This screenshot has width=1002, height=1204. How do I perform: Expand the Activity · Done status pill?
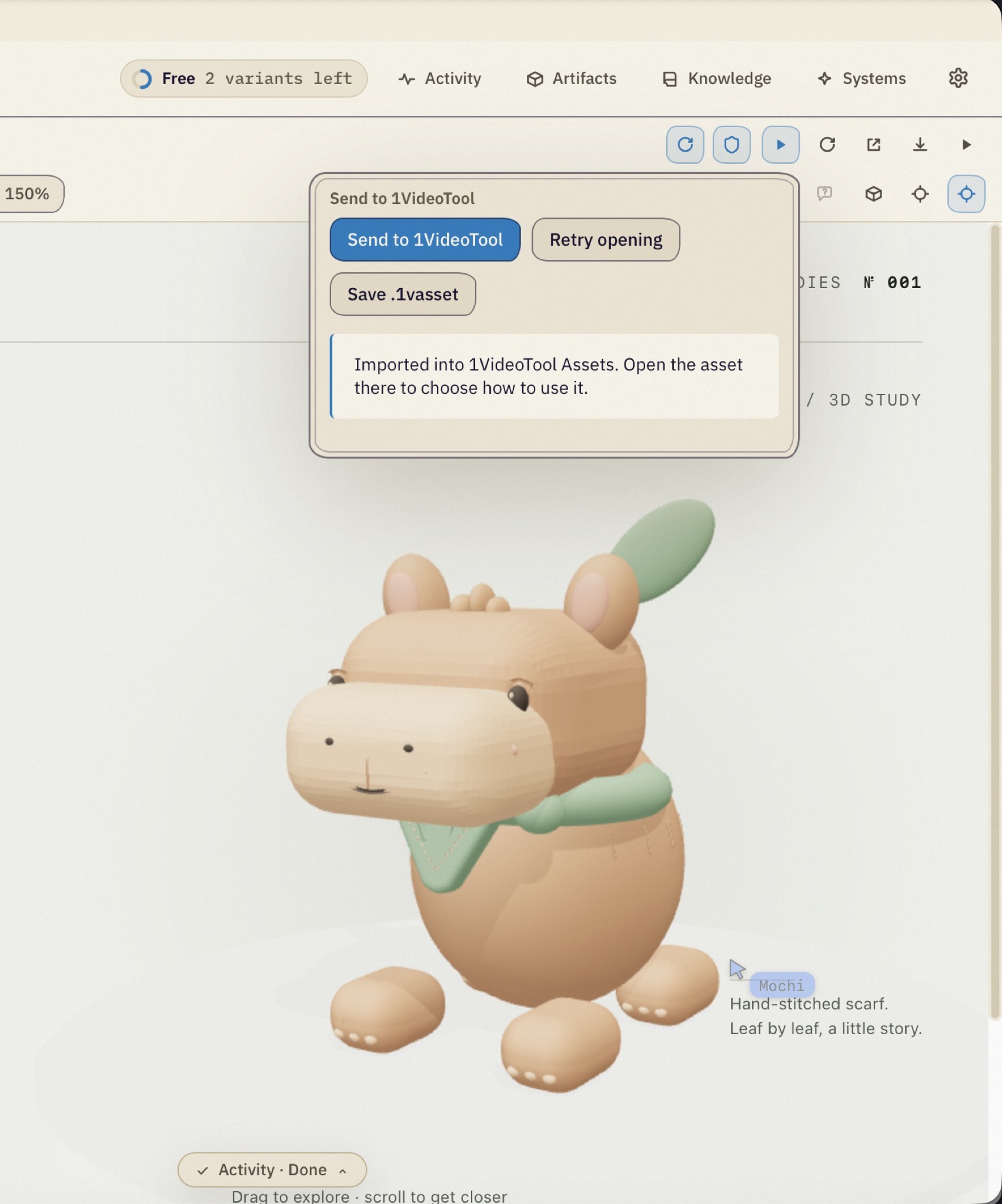coord(272,1169)
